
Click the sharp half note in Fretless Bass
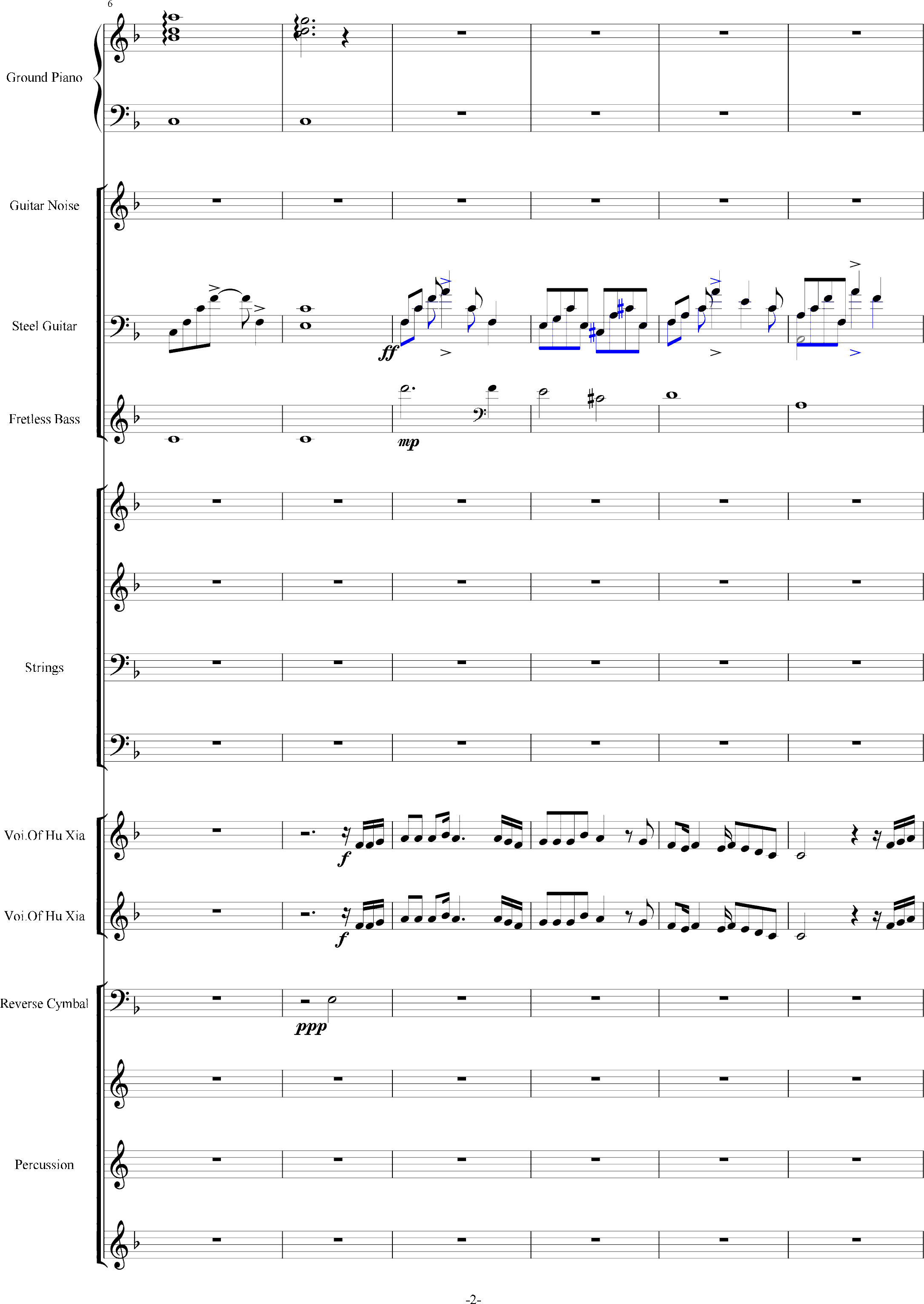point(599,398)
